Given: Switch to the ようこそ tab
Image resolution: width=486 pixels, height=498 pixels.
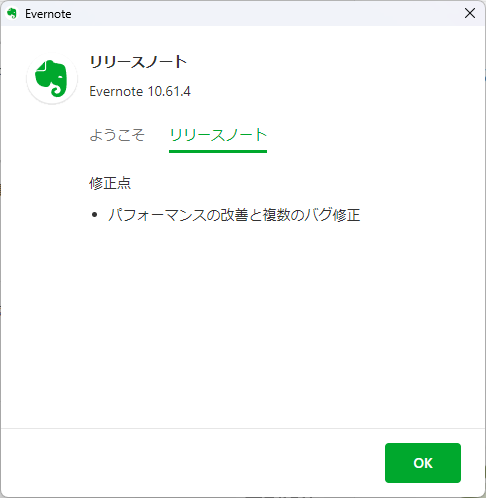Looking at the screenshot, I should [117, 135].
